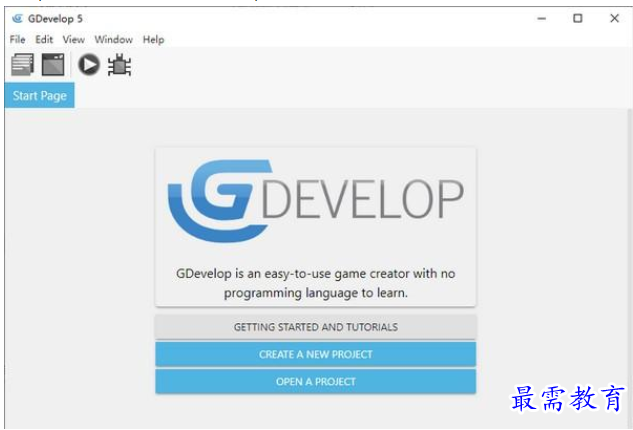
Task: Select the Start Page tab
Action: point(40,96)
